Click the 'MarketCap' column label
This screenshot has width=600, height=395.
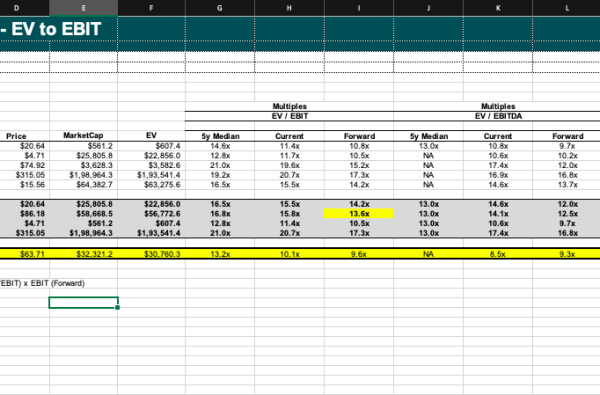click(x=83, y=135)
